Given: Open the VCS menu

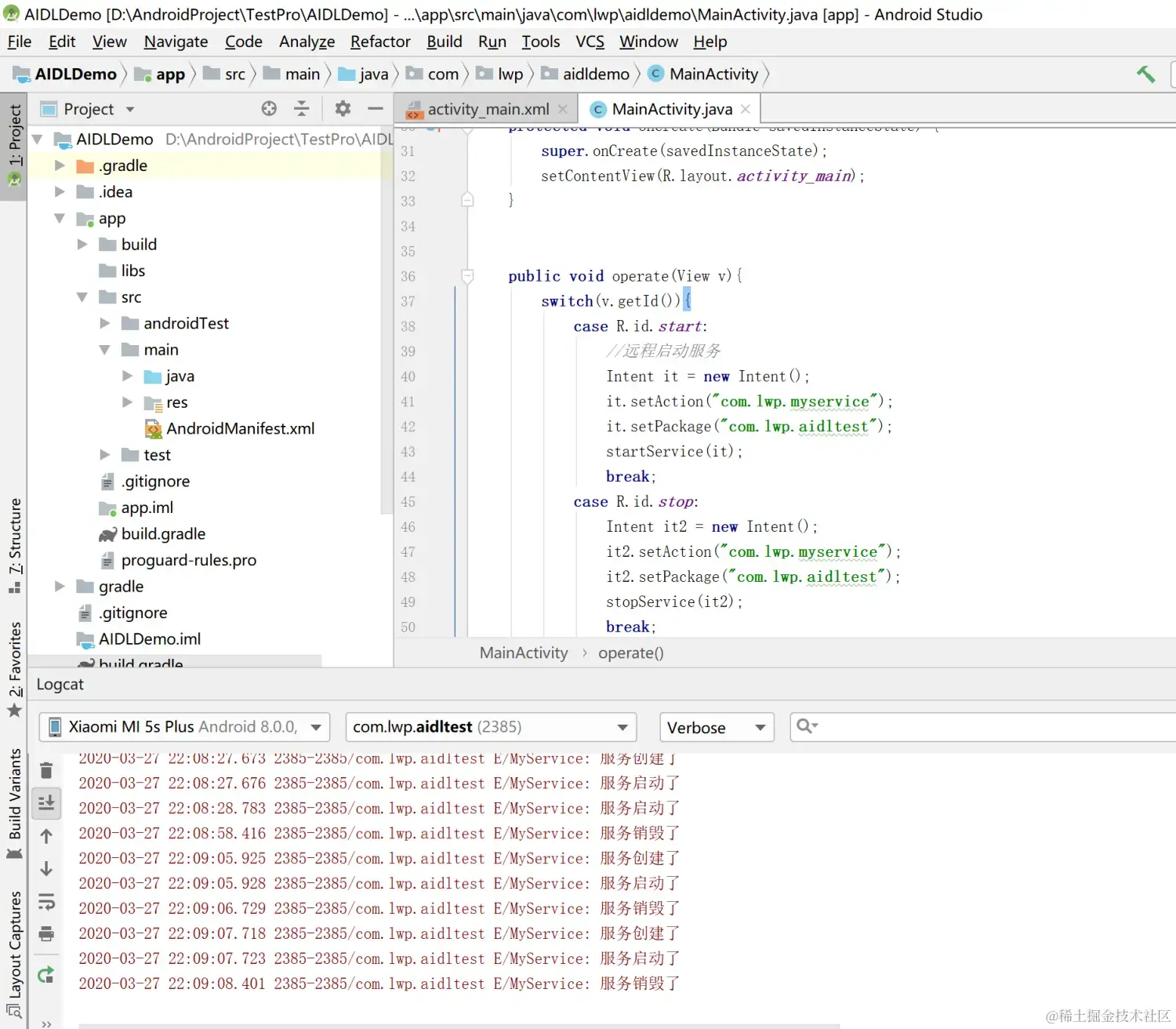Looking at the screenshot, I should [x=590, y=42].
